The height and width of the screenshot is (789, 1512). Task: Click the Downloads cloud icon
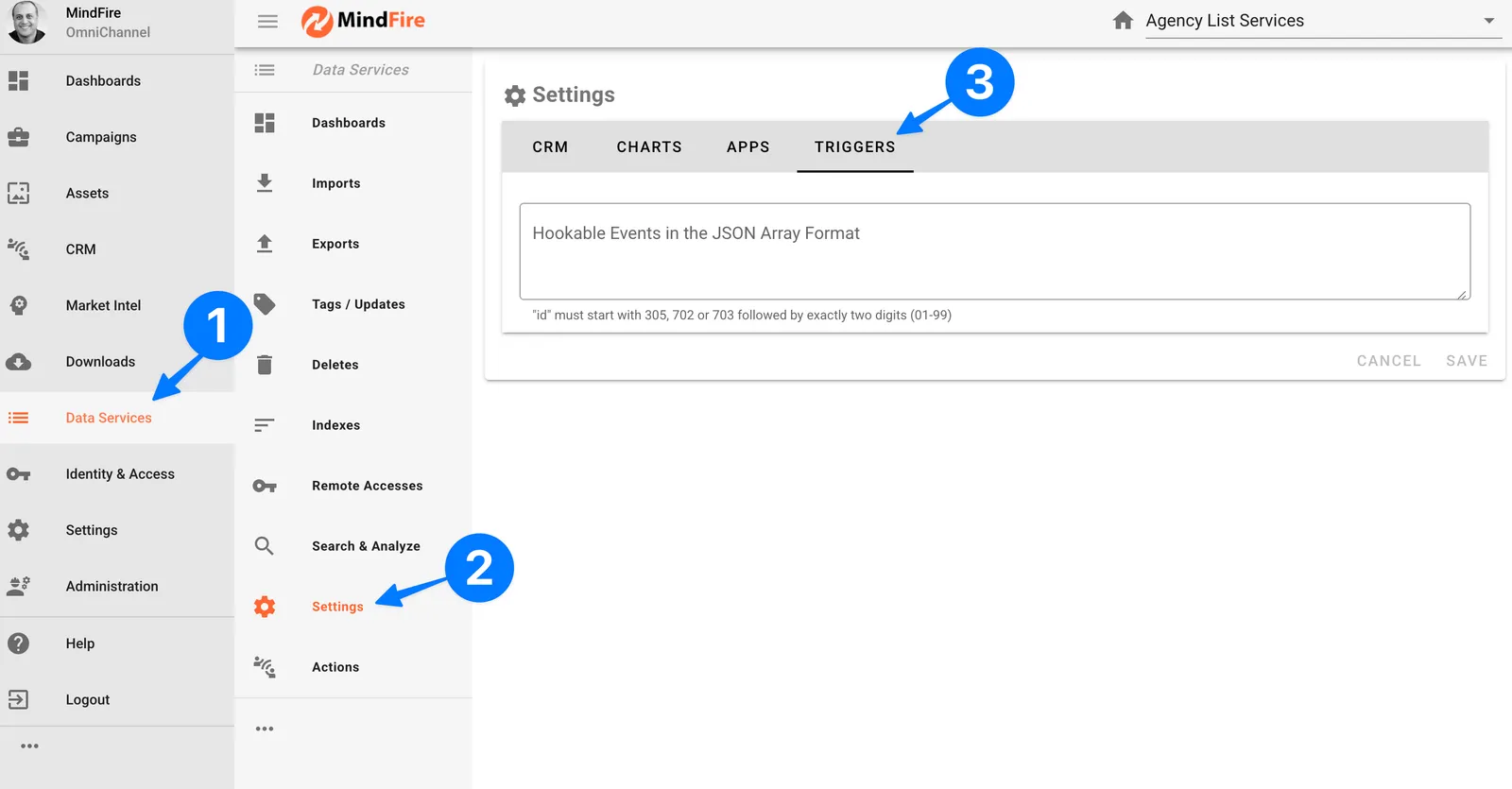click(x=19, y=362)
